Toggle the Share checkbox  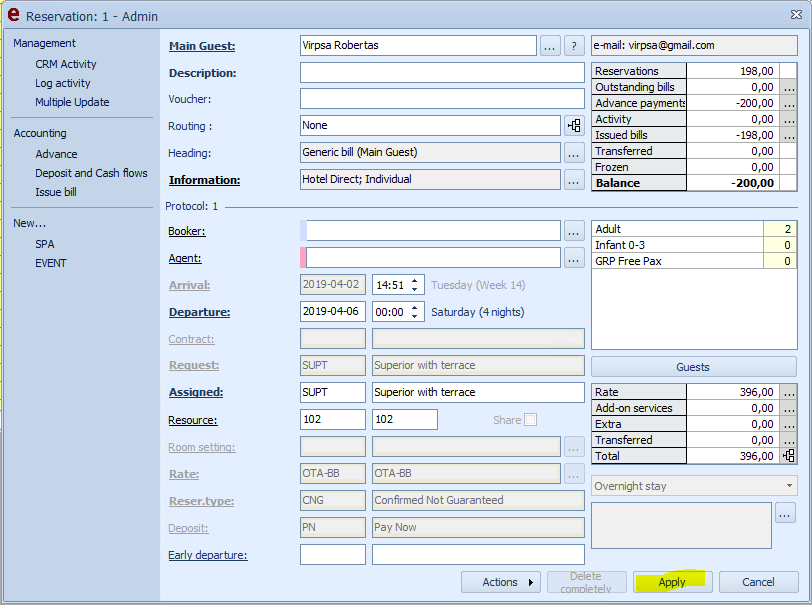point(530,420)
